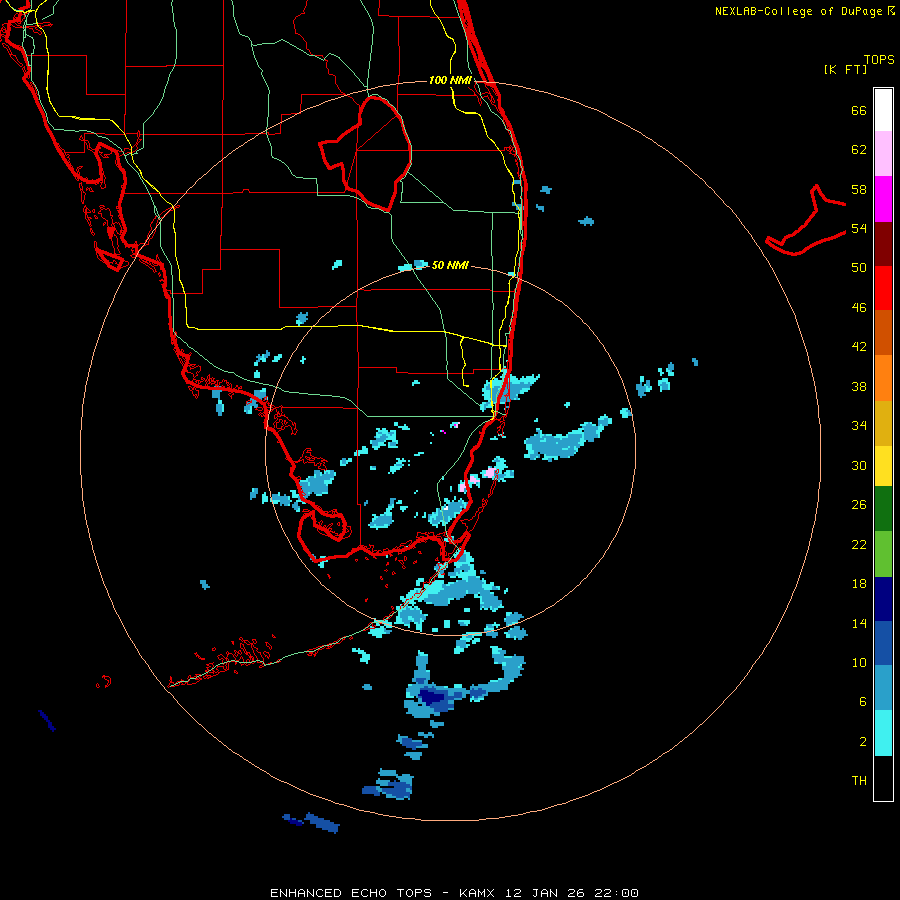Select the light orange legend swatch
The width and height of the screenshot is (900, 900).
883,378
